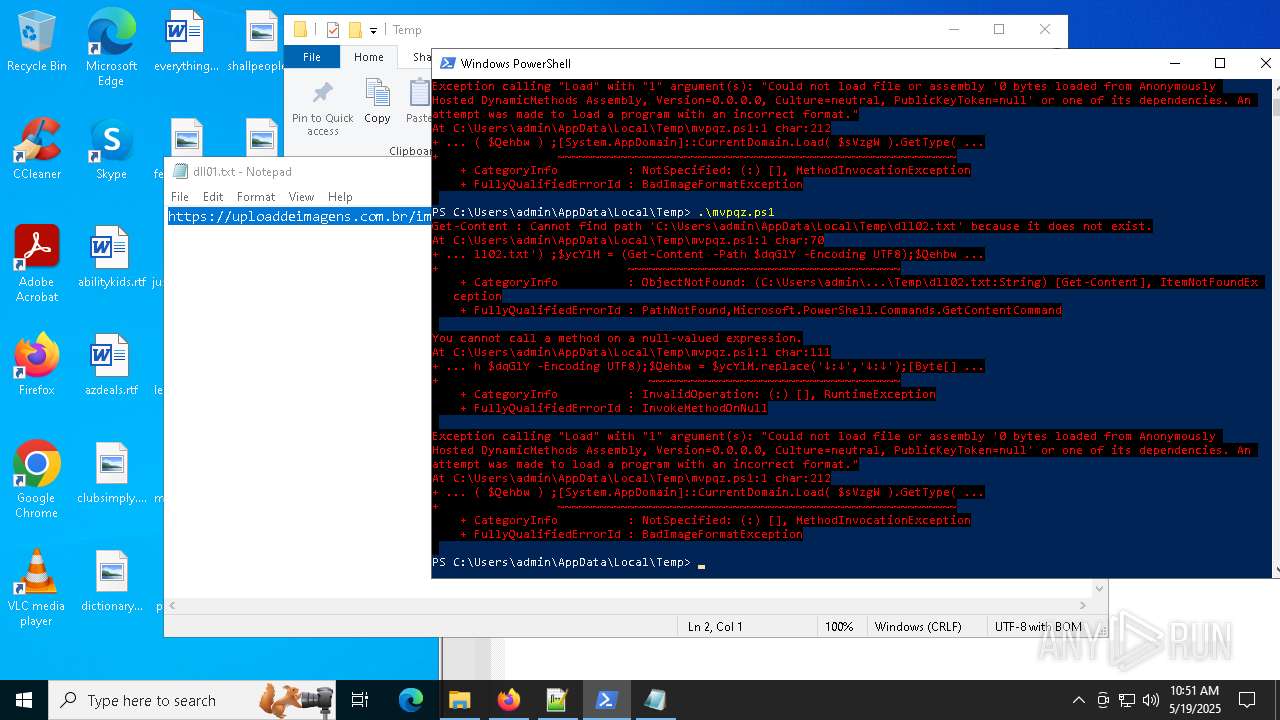Click the taskbar search box

coord(194,700)
